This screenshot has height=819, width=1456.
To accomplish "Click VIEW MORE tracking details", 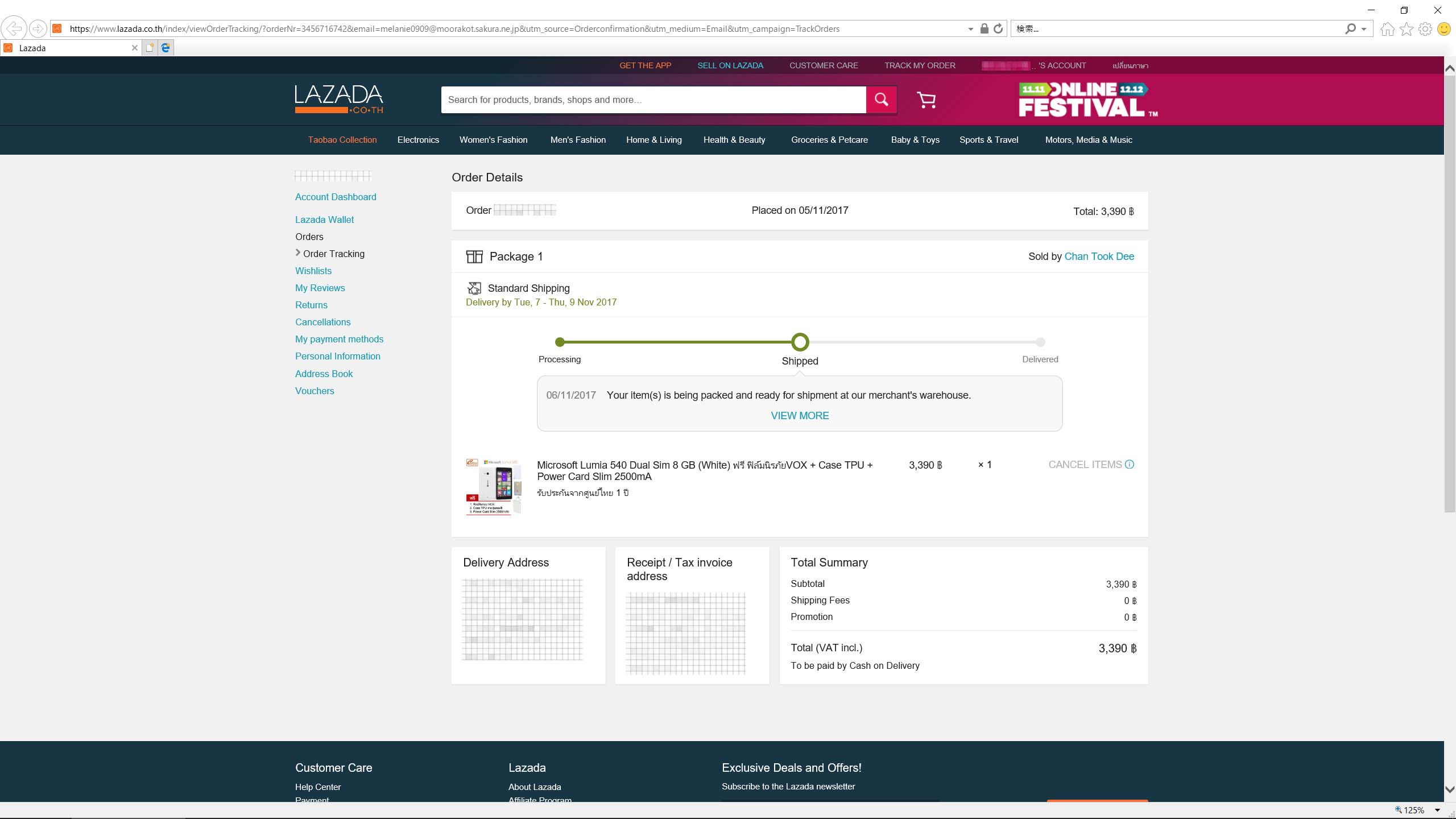I will tap(800, 416).
